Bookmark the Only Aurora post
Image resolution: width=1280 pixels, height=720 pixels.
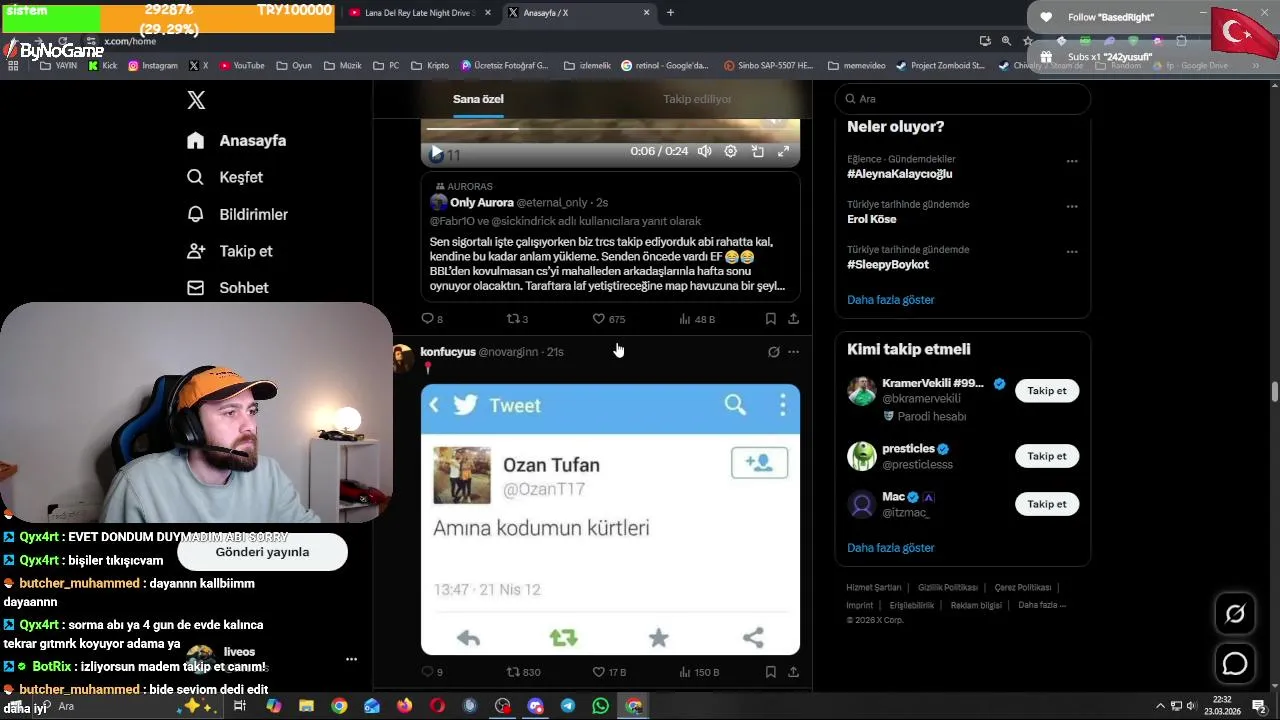(770, 319)
